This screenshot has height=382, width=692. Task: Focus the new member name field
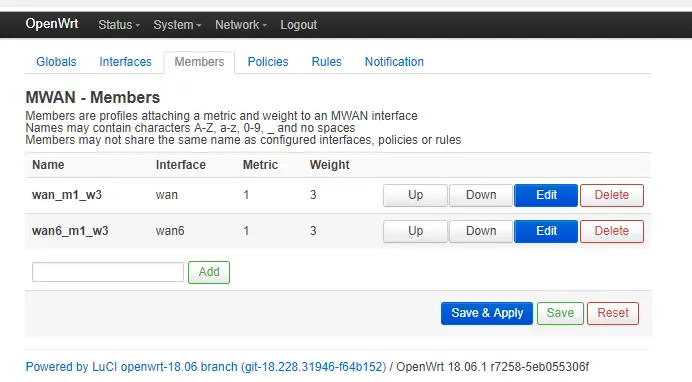coord(108,272)
